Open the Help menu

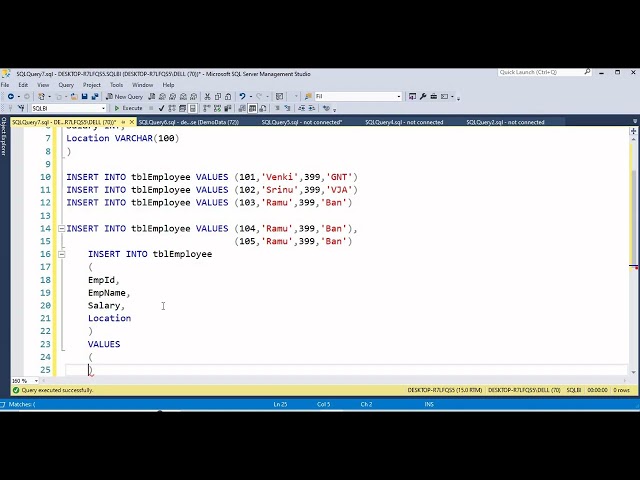click(168, 85)
